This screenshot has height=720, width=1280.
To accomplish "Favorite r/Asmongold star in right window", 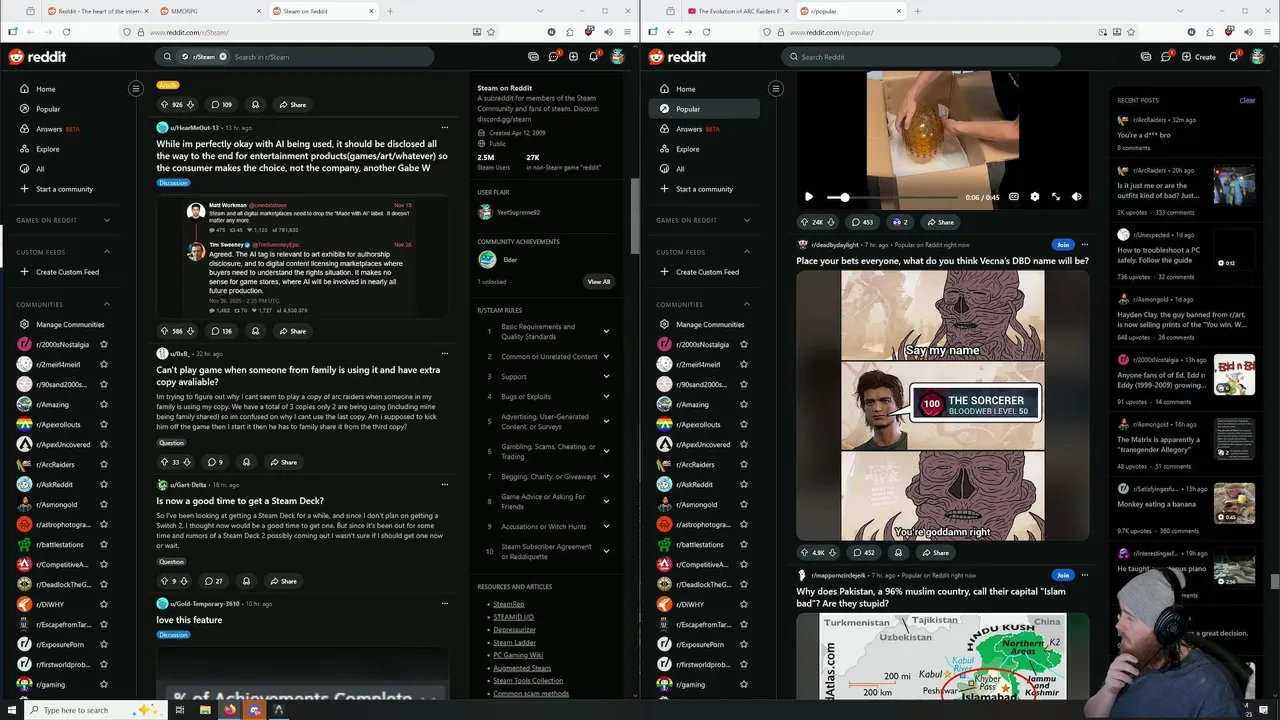I will pos(743,504).
